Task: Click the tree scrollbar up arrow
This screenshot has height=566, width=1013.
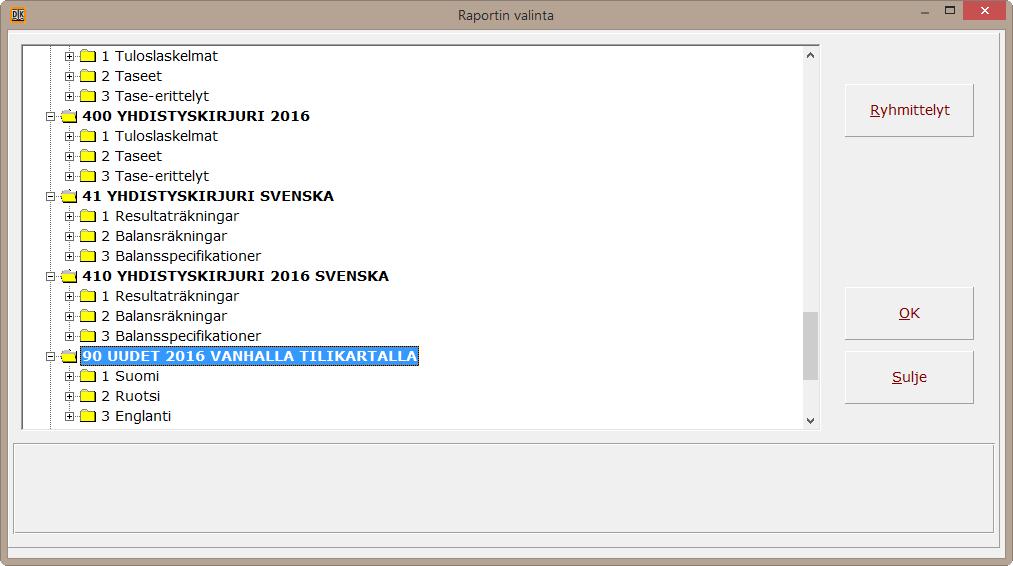Action: pos(810,56)
